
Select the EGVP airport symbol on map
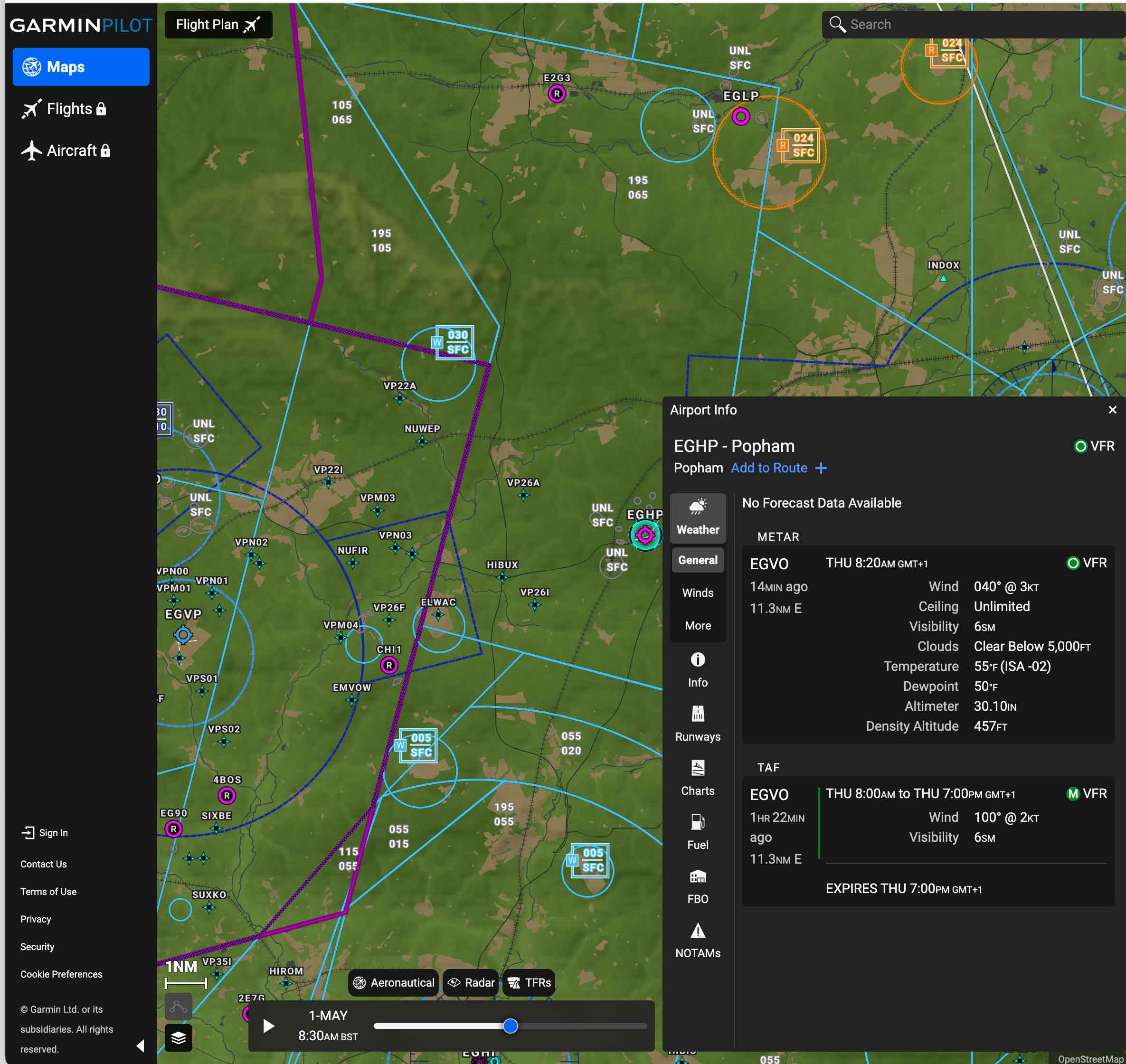[x=183, y=635]
